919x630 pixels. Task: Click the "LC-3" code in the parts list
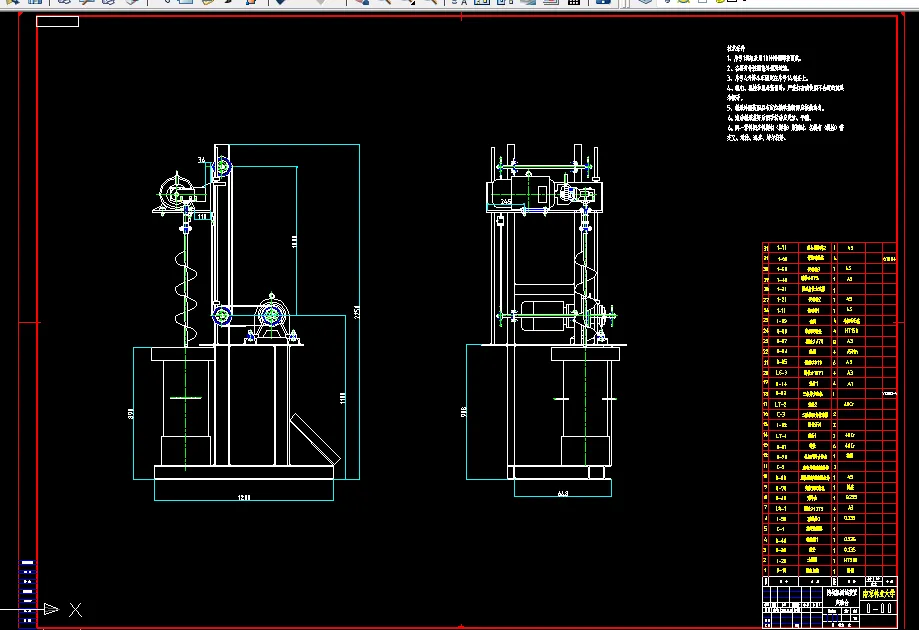[x=781, y=373]
